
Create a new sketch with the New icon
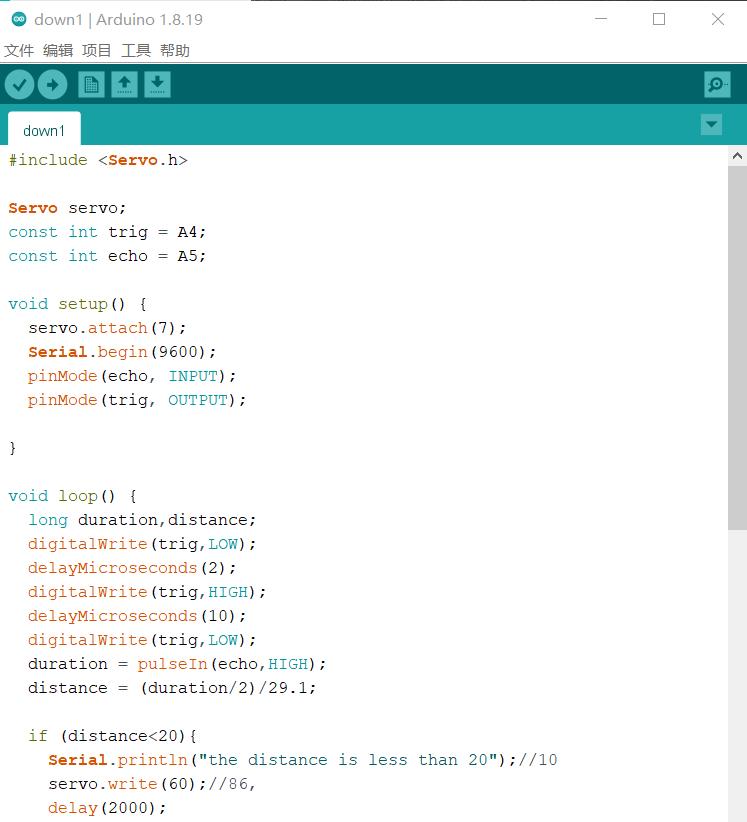point(91,84)
